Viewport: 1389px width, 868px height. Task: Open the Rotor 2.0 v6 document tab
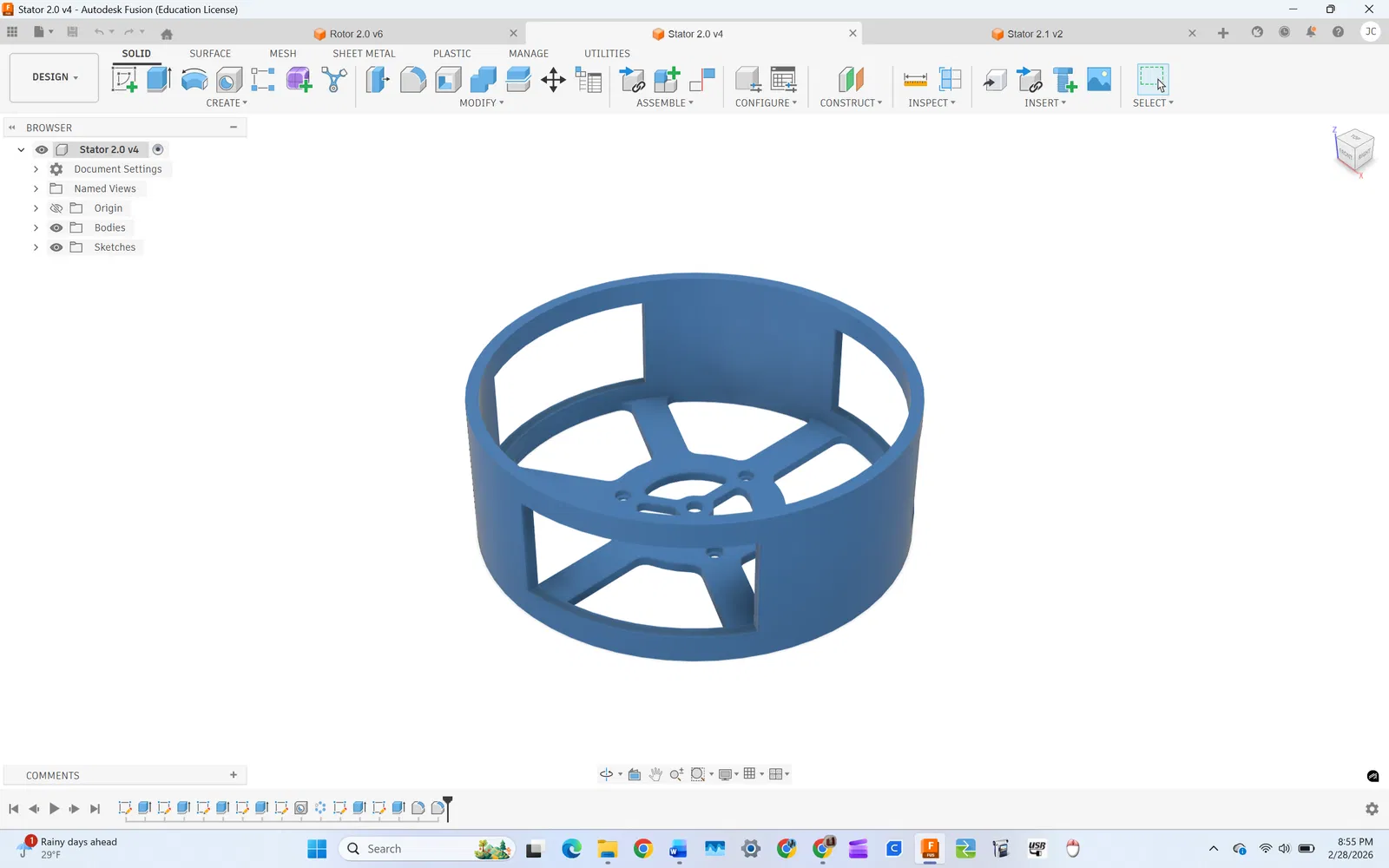[x=356, y=34]
